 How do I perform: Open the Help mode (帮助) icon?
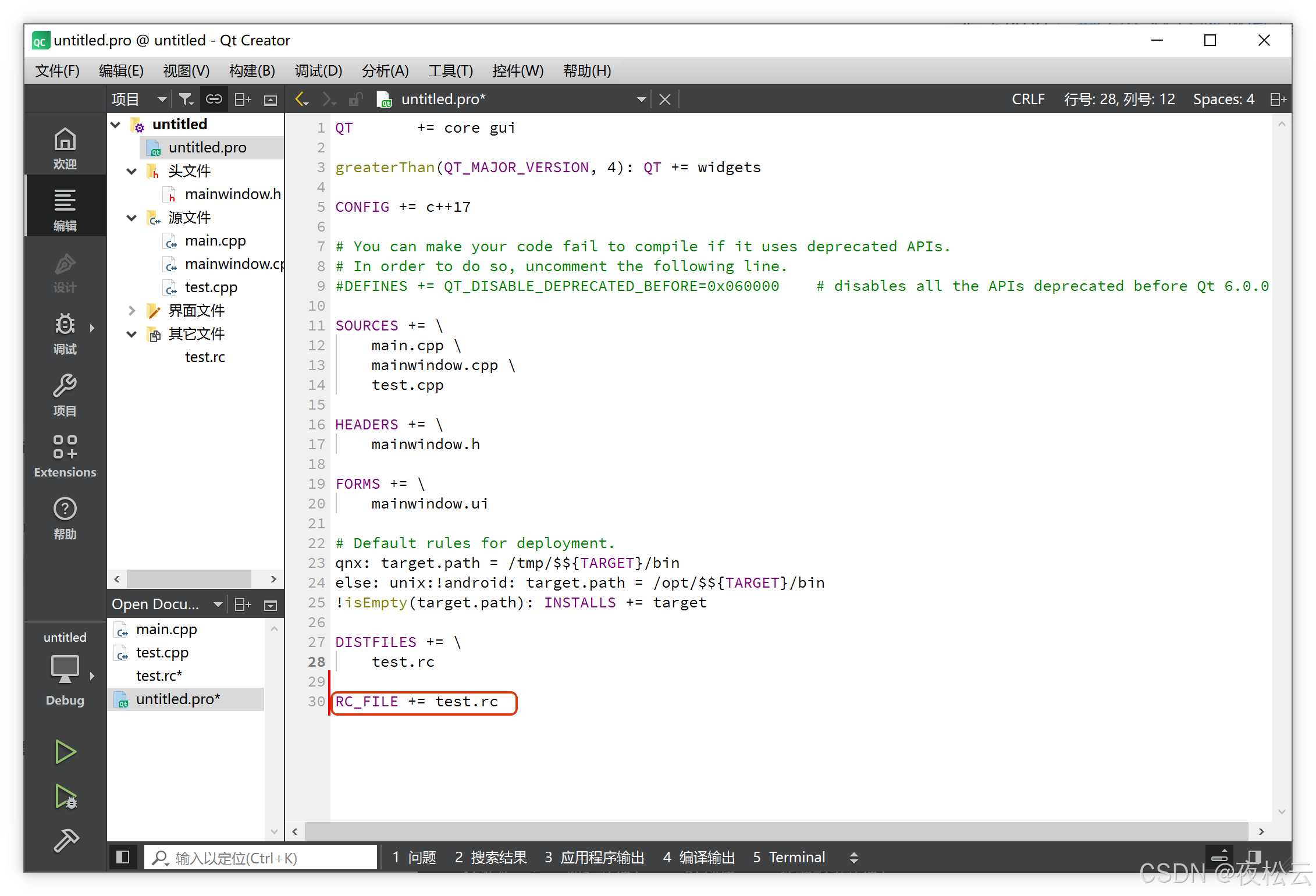(x=65, y=518)
